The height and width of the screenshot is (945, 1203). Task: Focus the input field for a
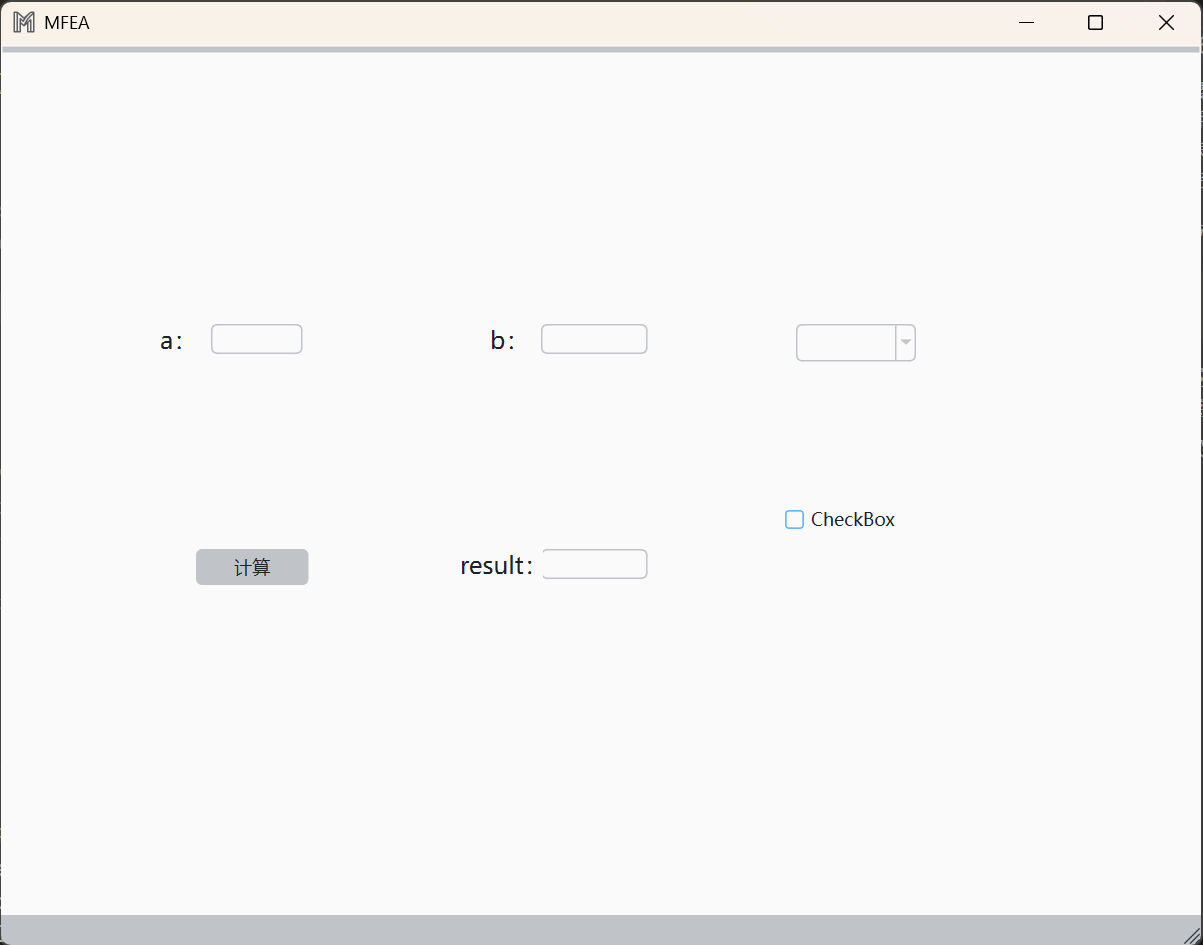[256, 339]
